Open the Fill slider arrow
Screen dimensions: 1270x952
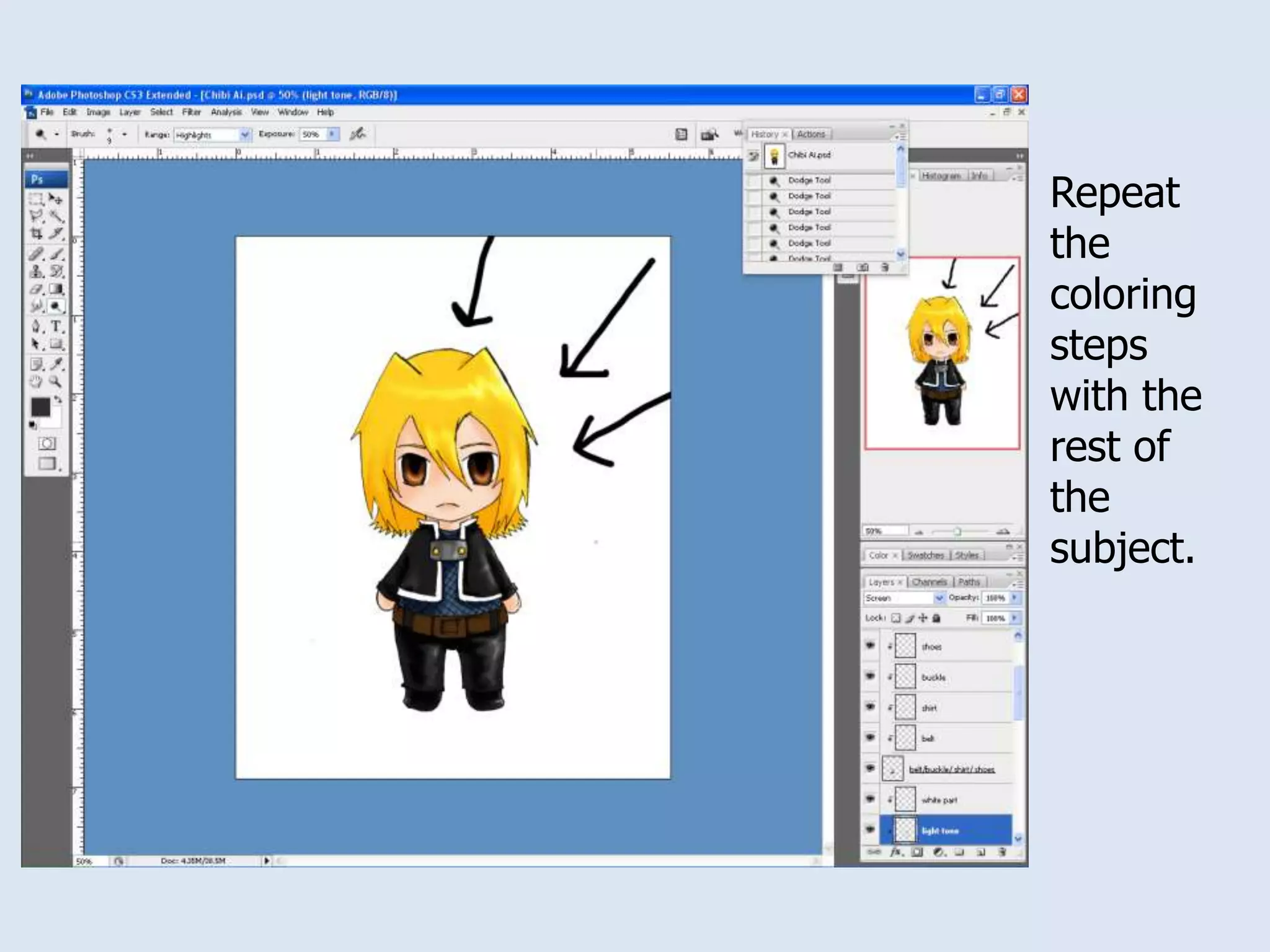pos(1015,618)
